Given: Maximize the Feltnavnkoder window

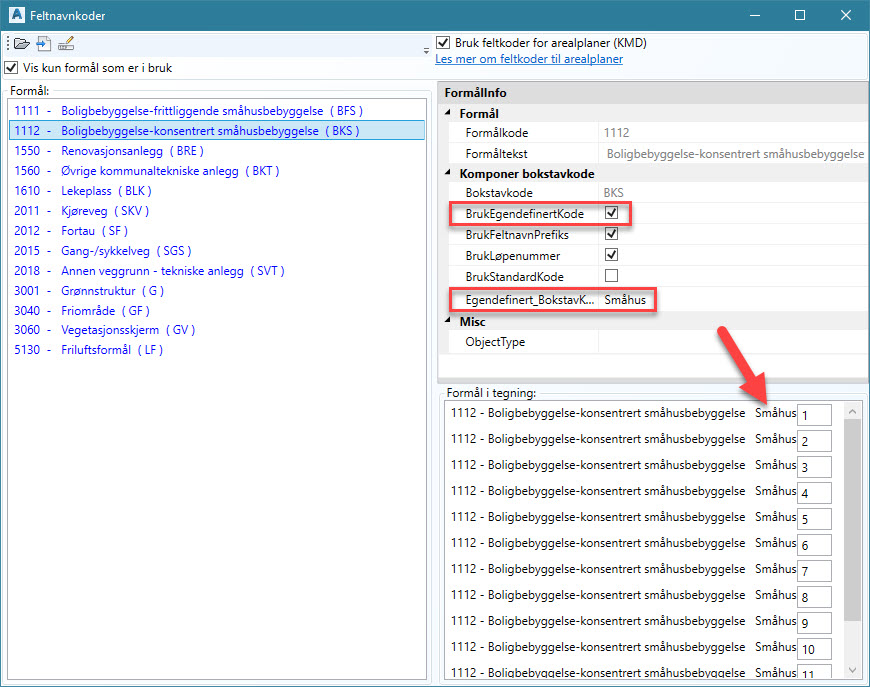Looking at the screenshot, I should coord(800,16).
